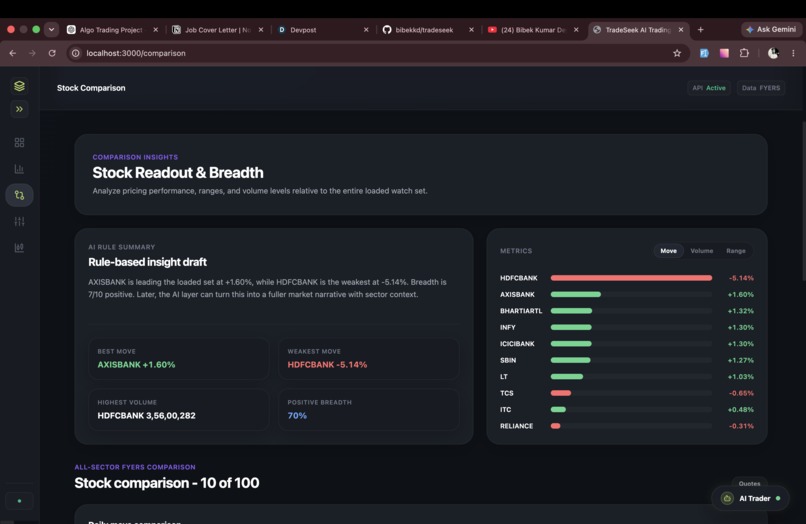Open a new tab with plus button
The image size is (806, 524).
pyautogui.click(x=700, y=30)
